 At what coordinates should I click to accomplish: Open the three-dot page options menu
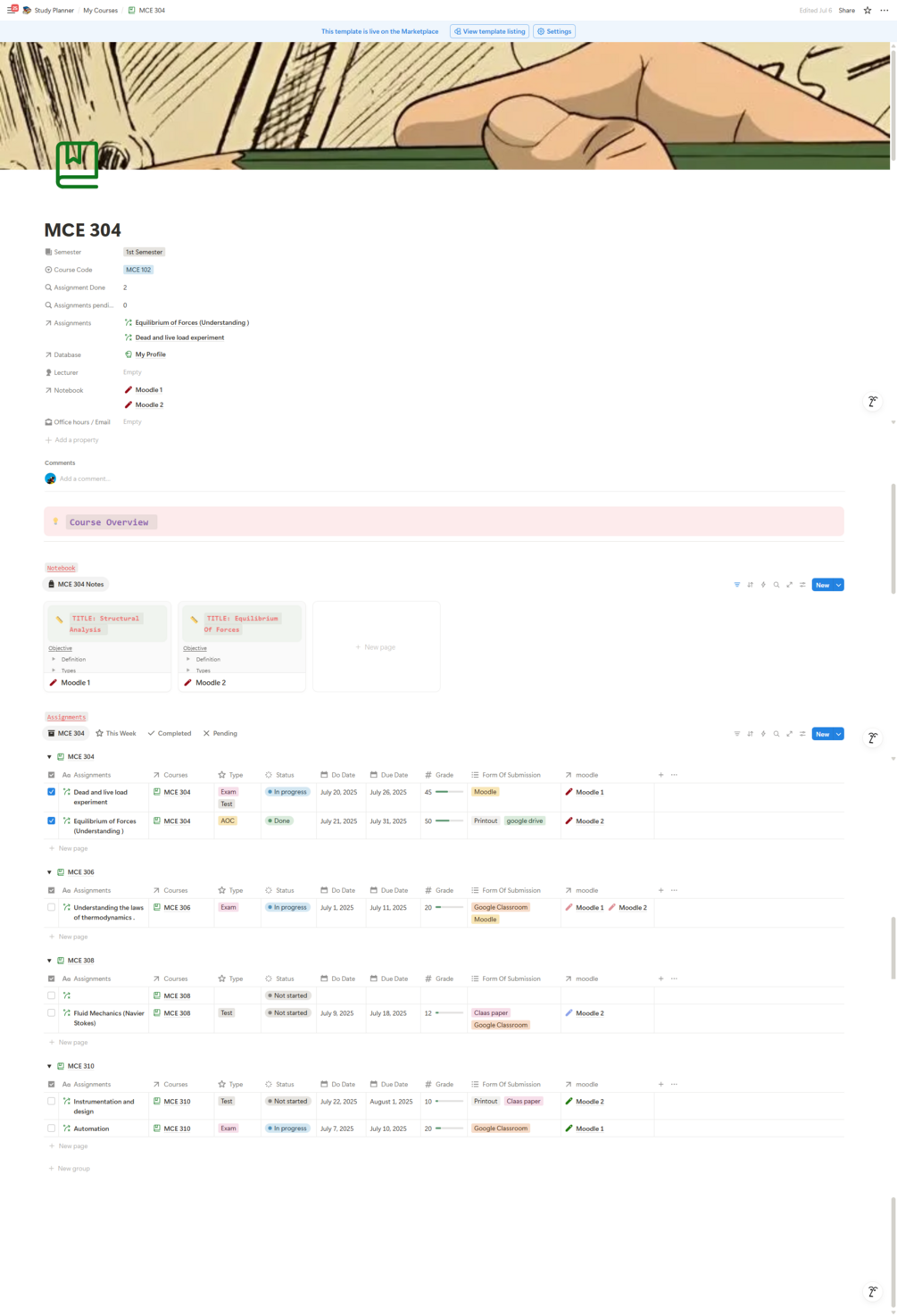click(x=885, y=10)
